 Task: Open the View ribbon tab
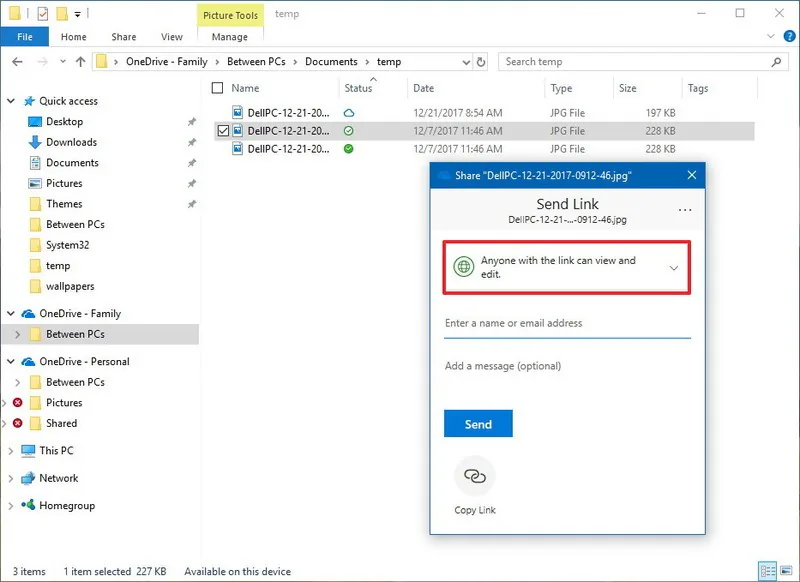point(172,37)
